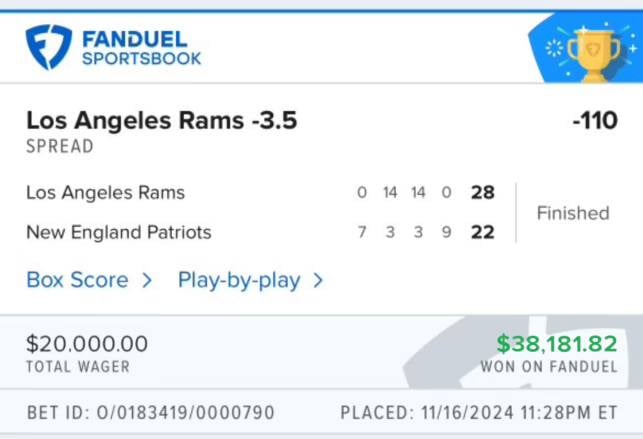Click the FanDuel shield logo icon
This screenshot has height=439, width=643.
49,47
